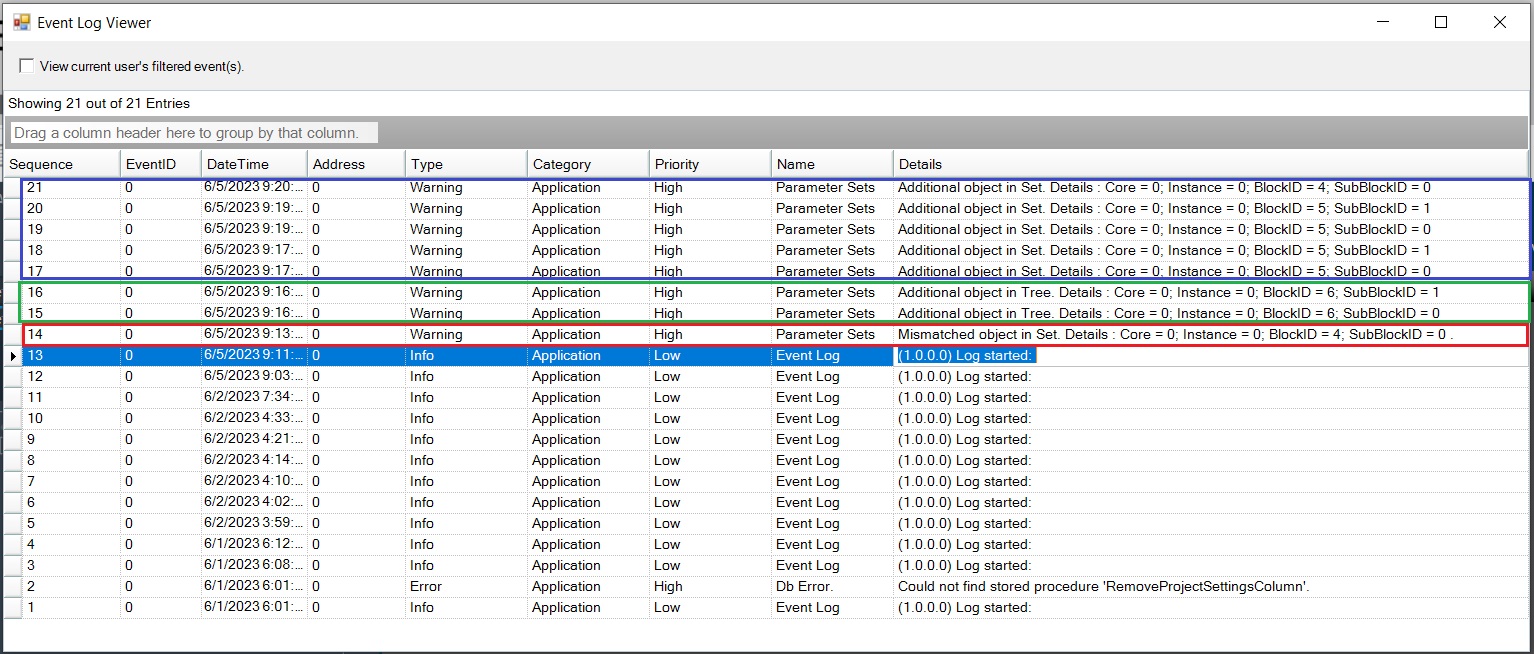Click the highlighted Log started cell in row 13

1210,355
